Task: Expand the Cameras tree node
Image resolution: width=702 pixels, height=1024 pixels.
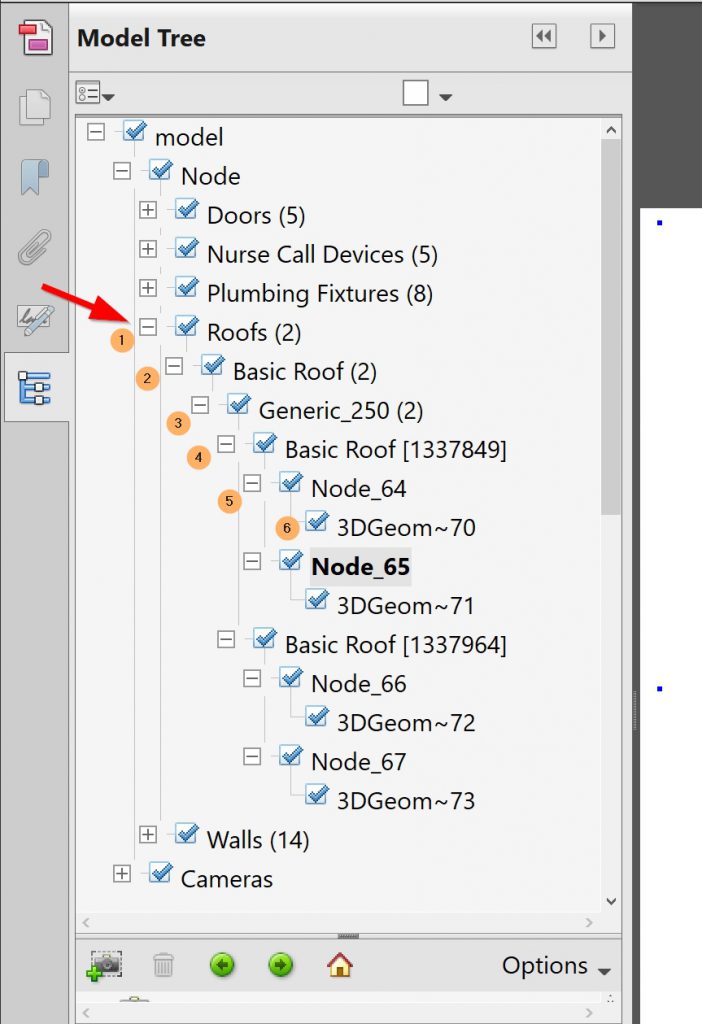Action: pos(122,874)
